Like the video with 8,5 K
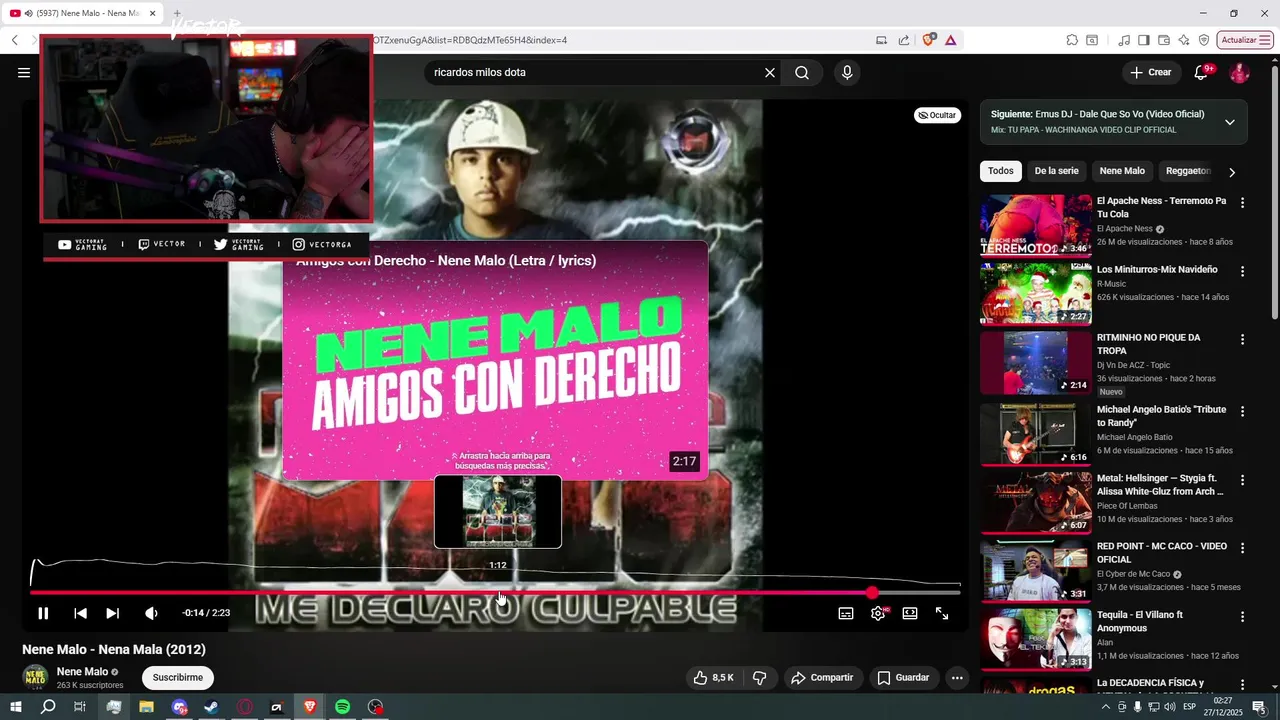Screen dimensions: 1280x720 click(x=714, y=678)
